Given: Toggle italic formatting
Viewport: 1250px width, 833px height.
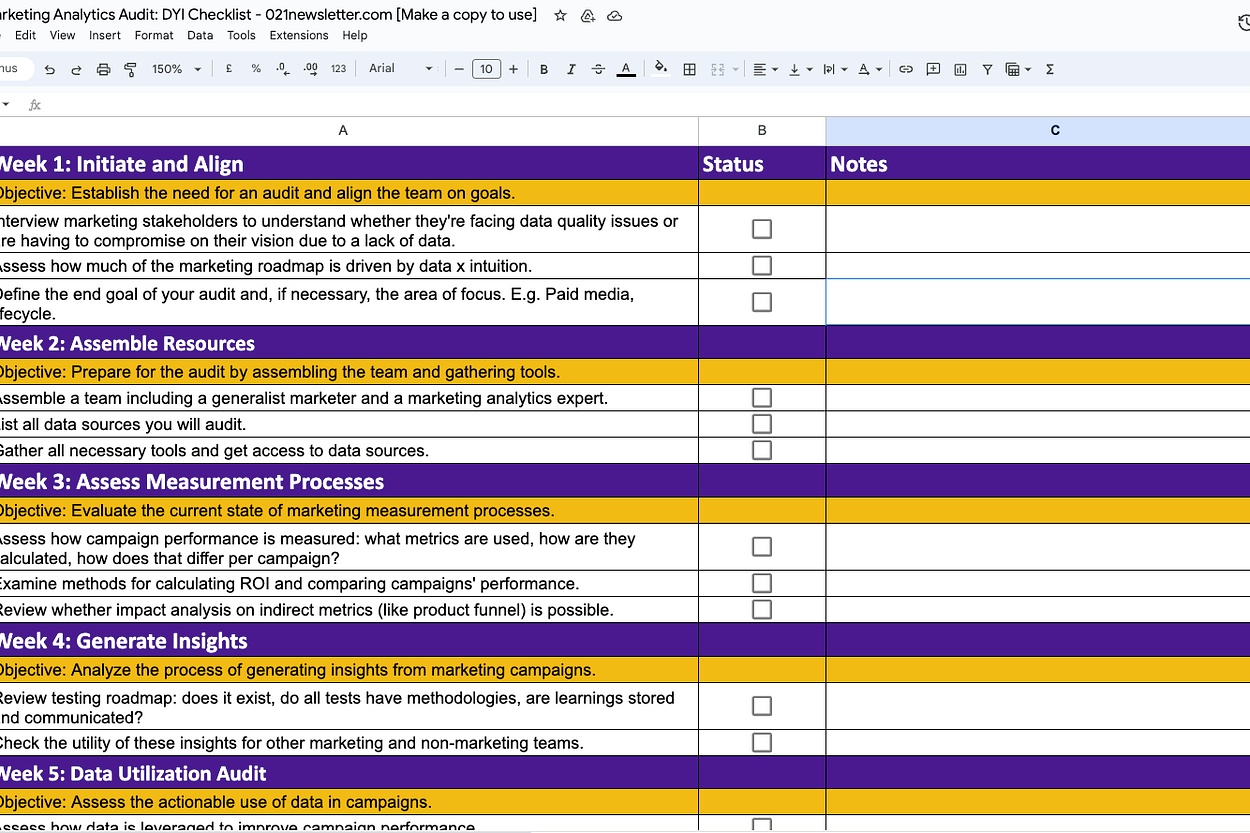Looking at the screenshot, I should click(571, 69).
